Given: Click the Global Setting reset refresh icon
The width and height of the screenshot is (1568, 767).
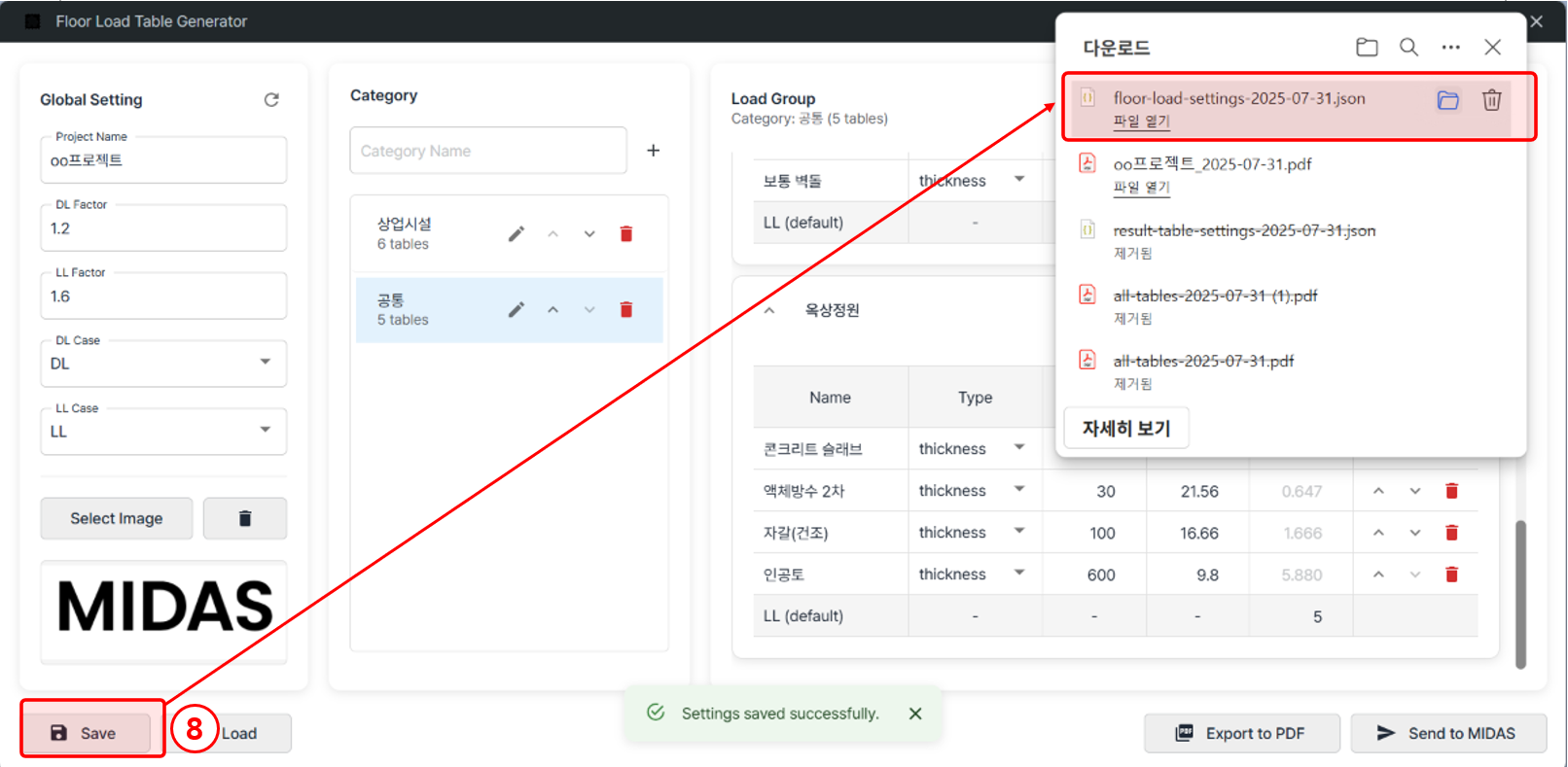Looking at the screenshot, I should point(271,100).
